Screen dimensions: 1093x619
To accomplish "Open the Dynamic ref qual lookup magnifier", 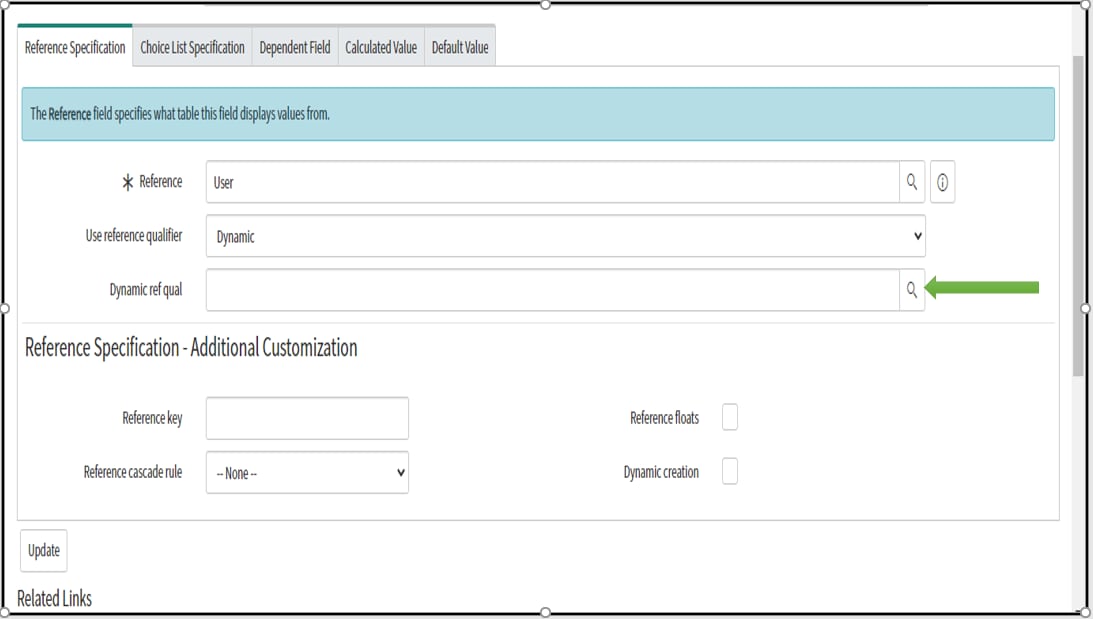I will (911, 290).
